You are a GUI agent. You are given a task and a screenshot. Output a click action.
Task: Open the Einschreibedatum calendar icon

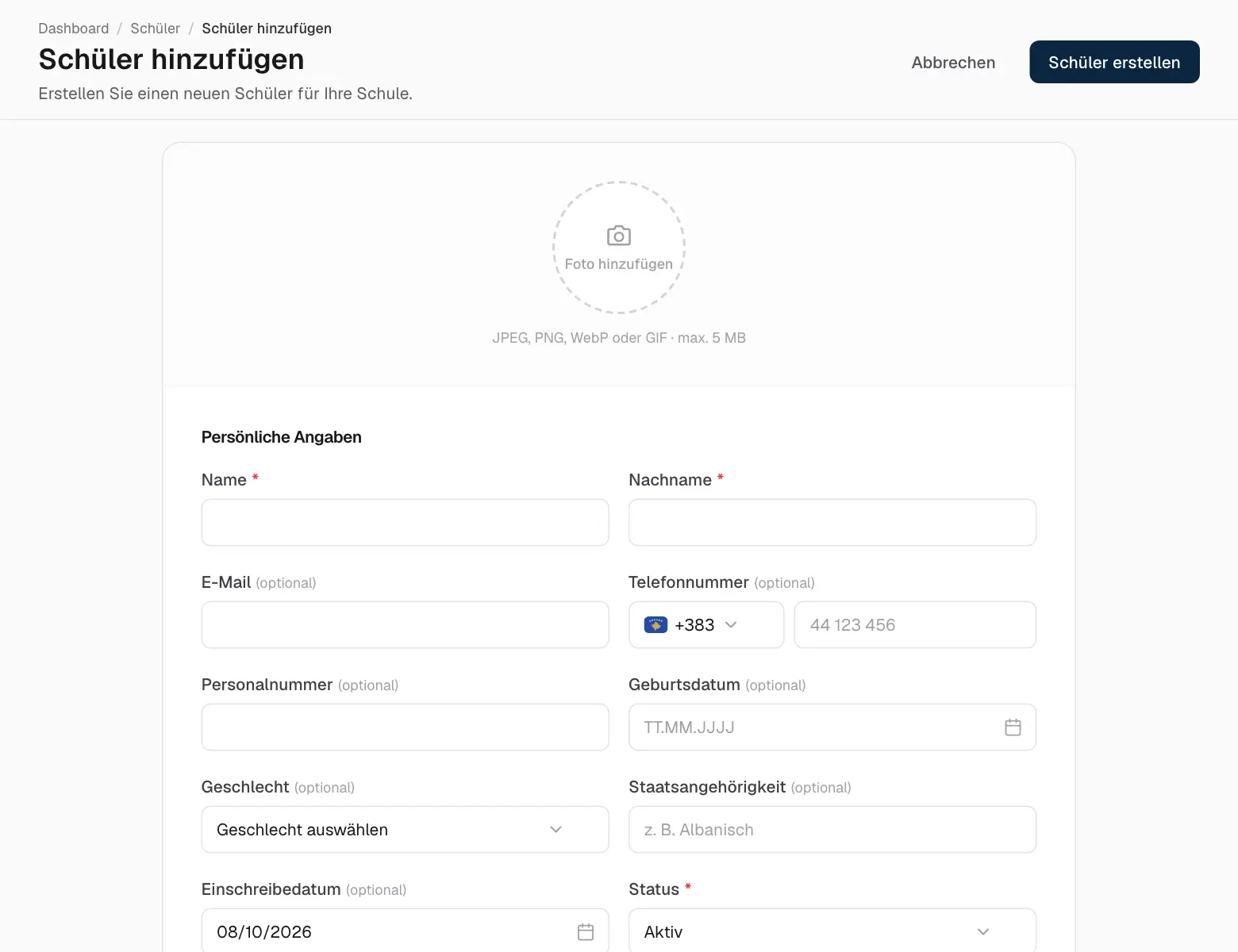(x=586, y=931)
